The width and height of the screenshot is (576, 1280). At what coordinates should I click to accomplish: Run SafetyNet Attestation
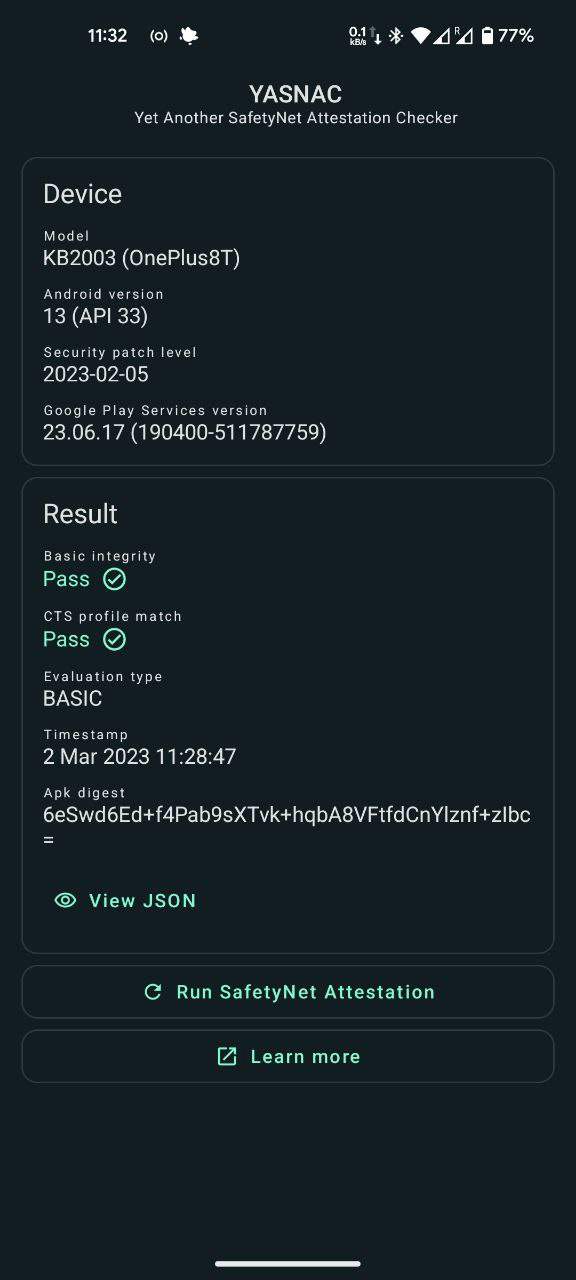coord(288,991)
